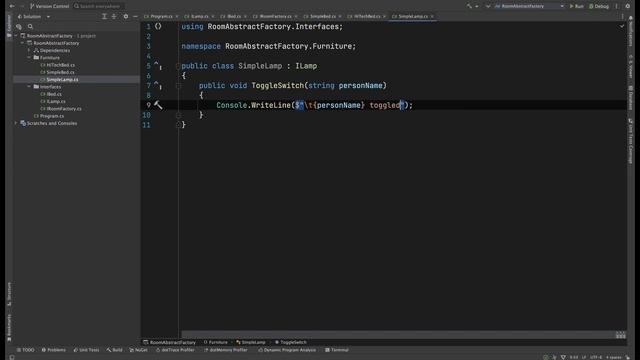Collapse the ToggleSwitch method fold marker

(178, 86)
